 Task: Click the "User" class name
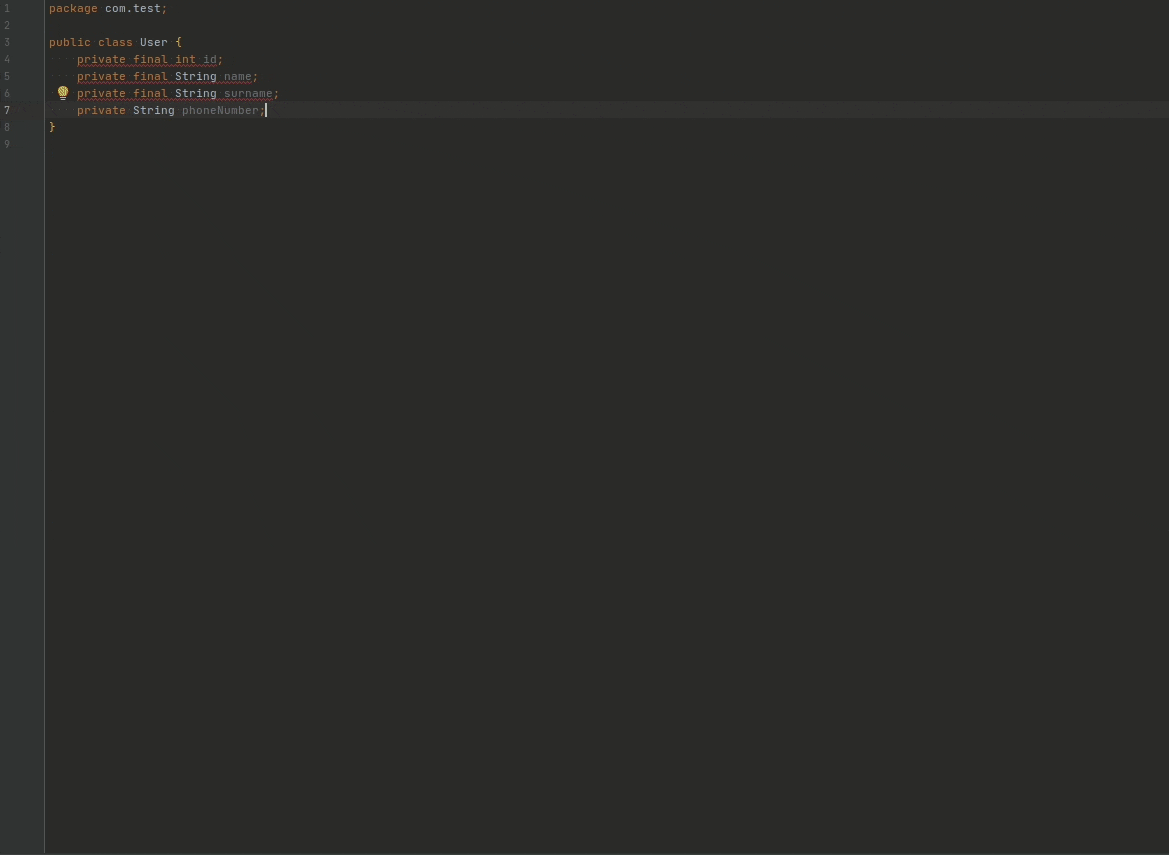[153, 42]
